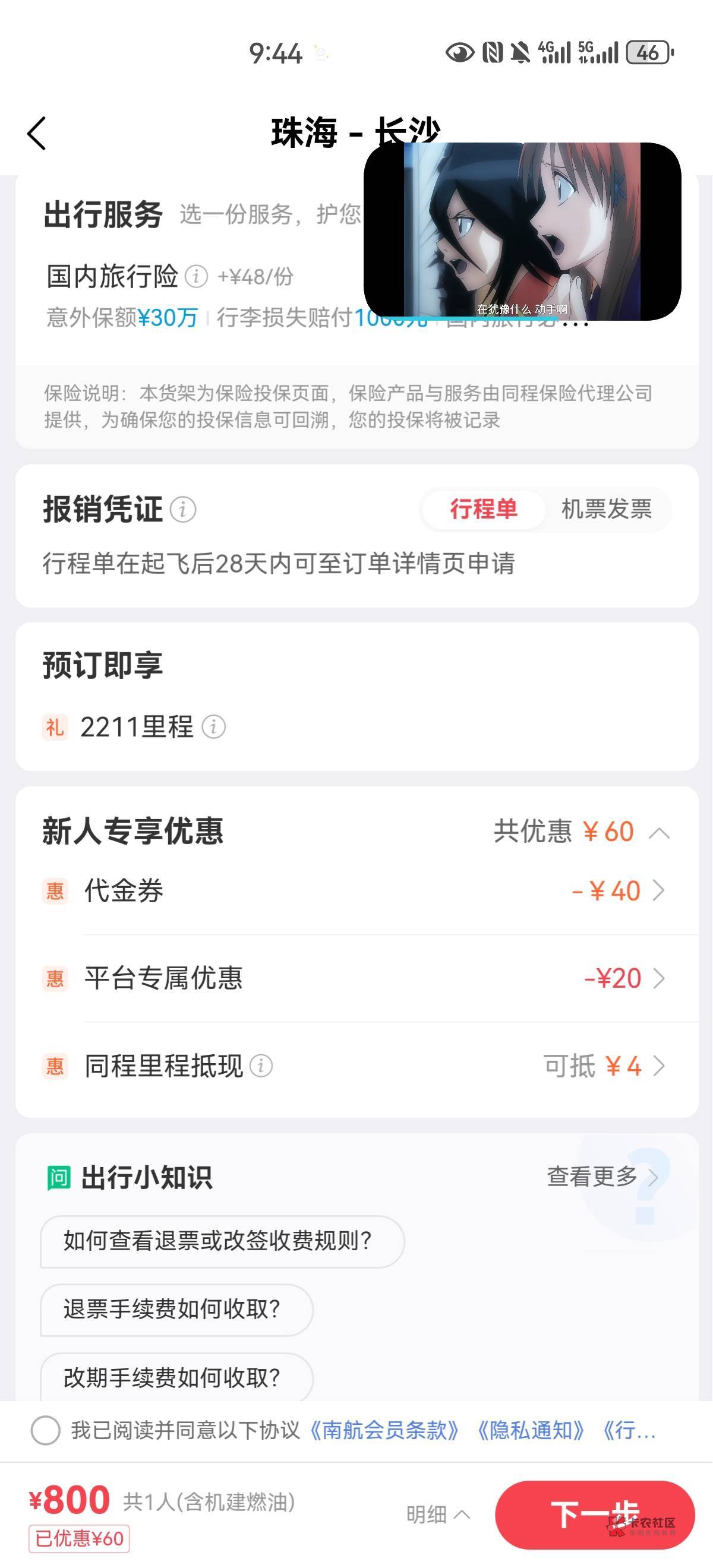
Task: Tap the floating anime video thumbnail
Action: 522,231
